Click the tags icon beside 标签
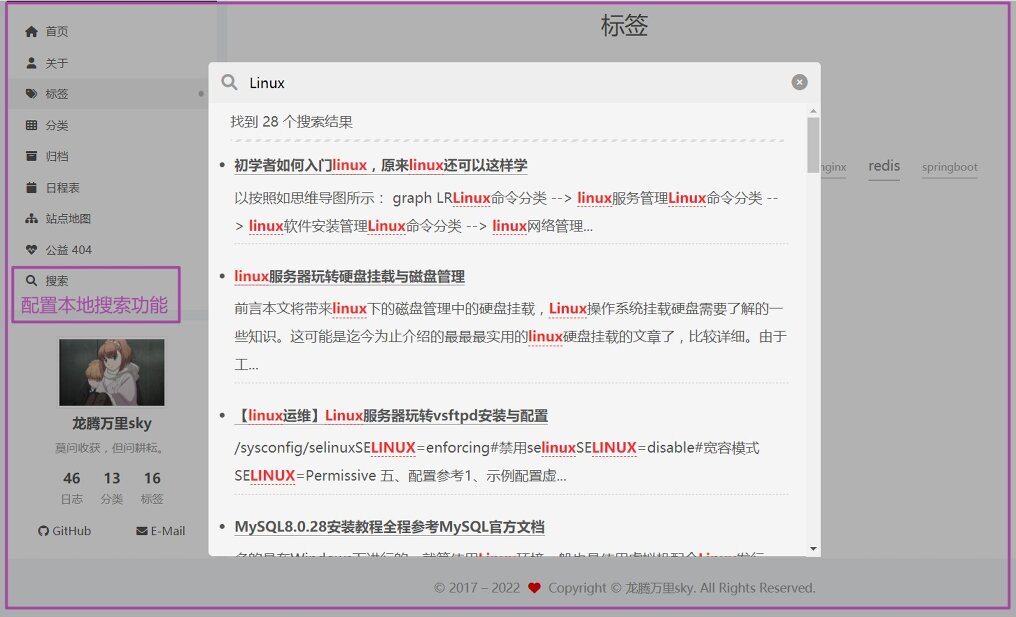Image resolution: width=1016 pixels, height=617 pixels. coord(31,94)
